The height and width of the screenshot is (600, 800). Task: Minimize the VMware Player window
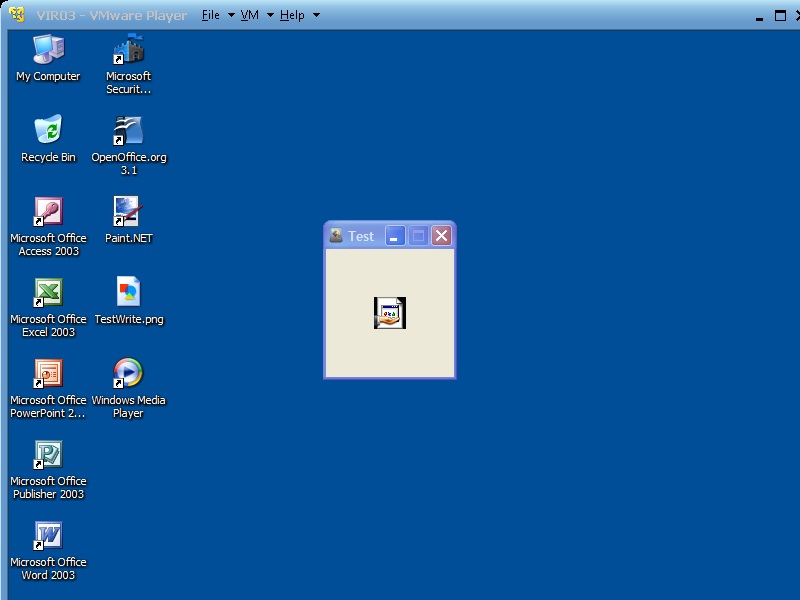(x=759, y=17)
